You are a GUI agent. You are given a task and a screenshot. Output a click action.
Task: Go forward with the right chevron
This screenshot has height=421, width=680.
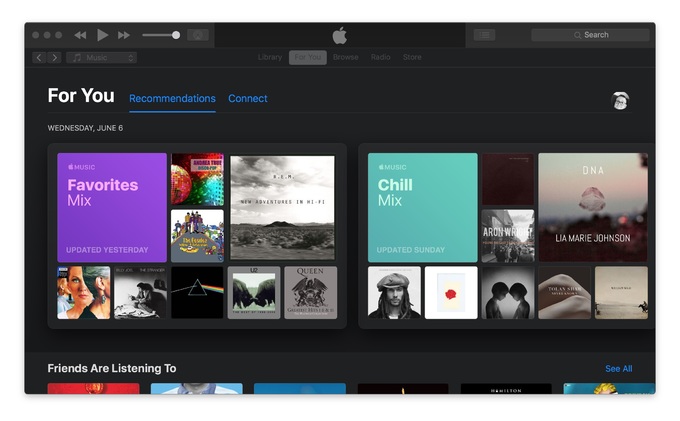coord(54,57)
